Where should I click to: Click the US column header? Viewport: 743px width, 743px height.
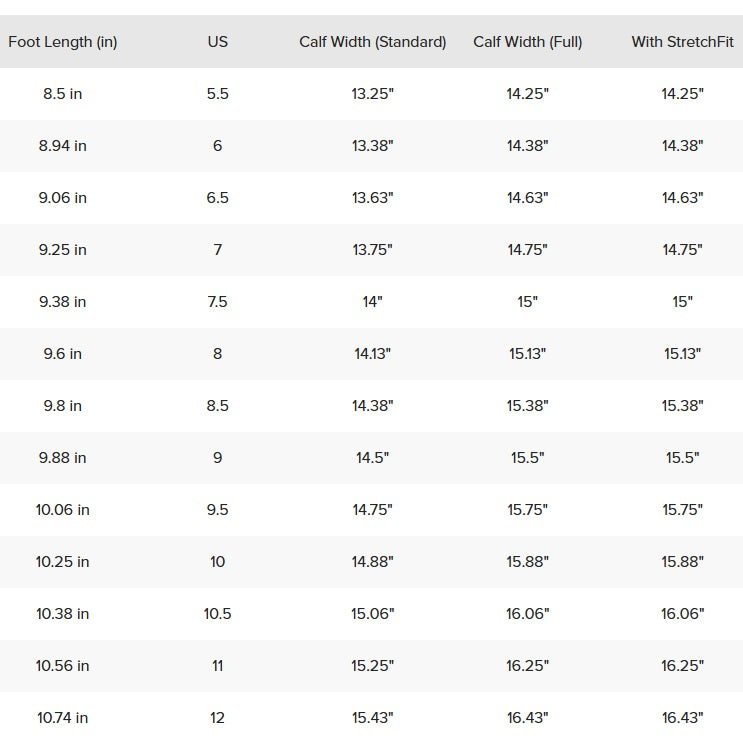click(217, 42)
